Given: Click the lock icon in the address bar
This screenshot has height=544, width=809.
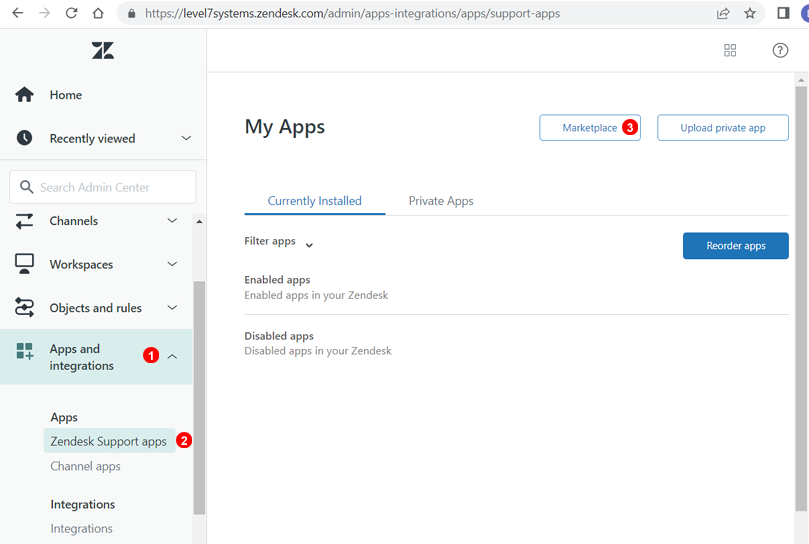Looking at the screenshot, I should tap(132, 13).
